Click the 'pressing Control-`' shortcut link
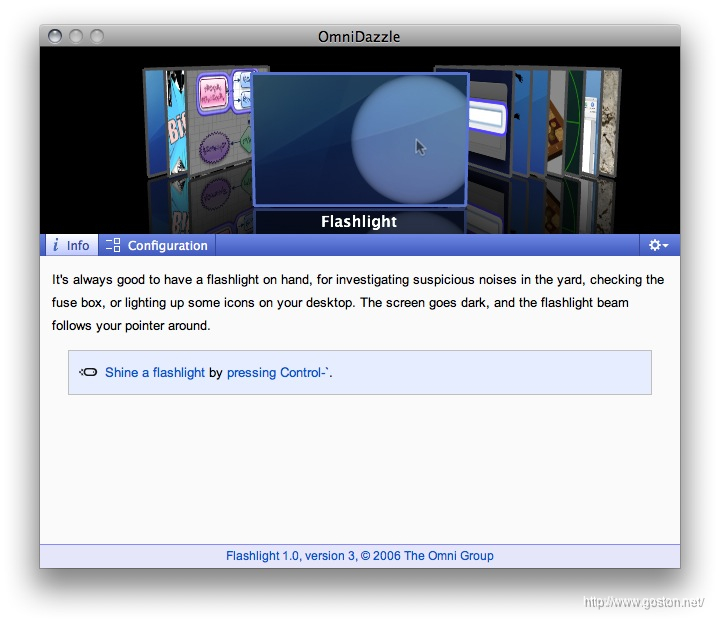The height and width of the screenshot is (623, 720). [x=278, y=372]
